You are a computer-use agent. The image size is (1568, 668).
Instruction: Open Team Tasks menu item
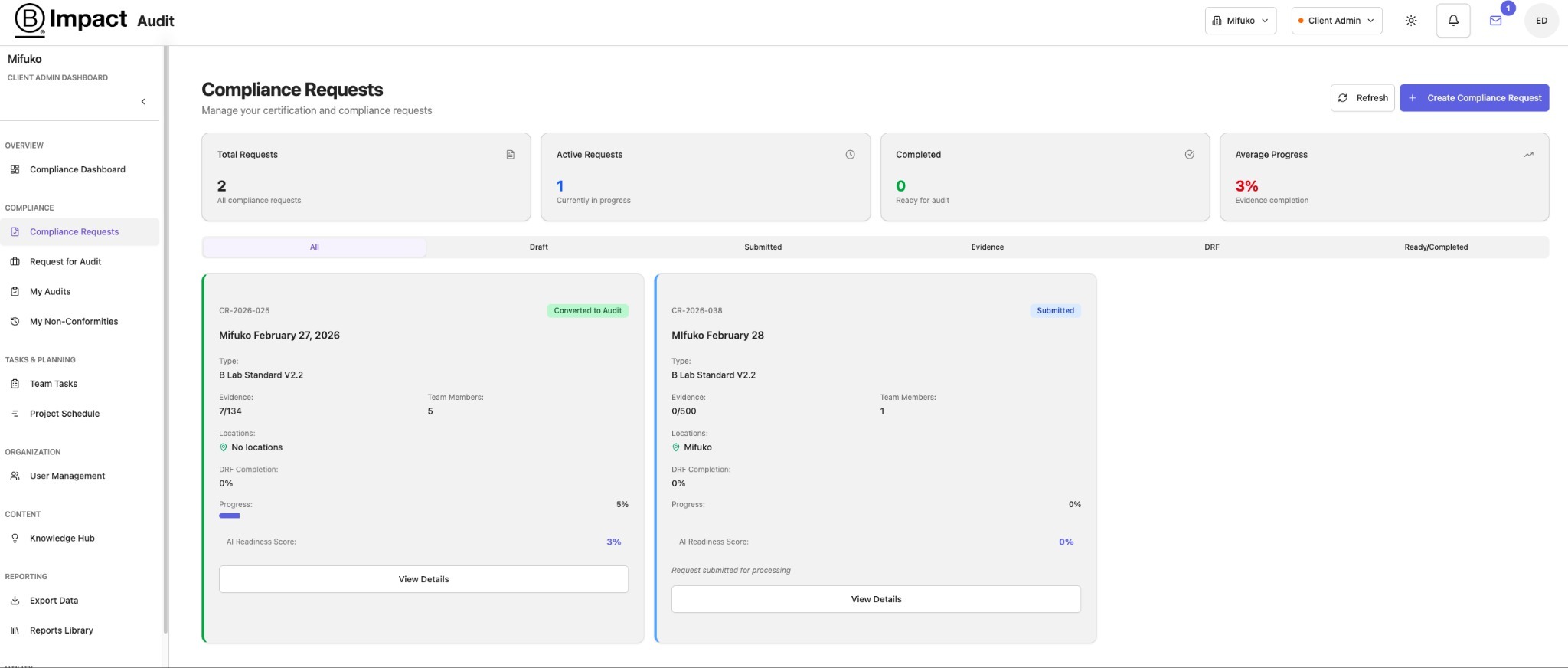click(80, 383)
